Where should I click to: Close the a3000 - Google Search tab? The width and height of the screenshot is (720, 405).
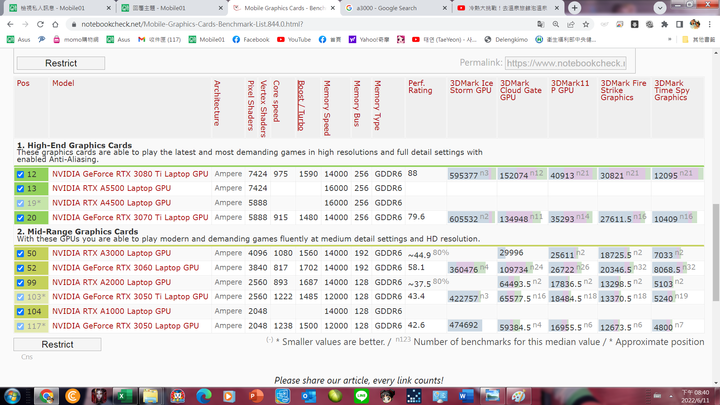(x=444, y=8)
